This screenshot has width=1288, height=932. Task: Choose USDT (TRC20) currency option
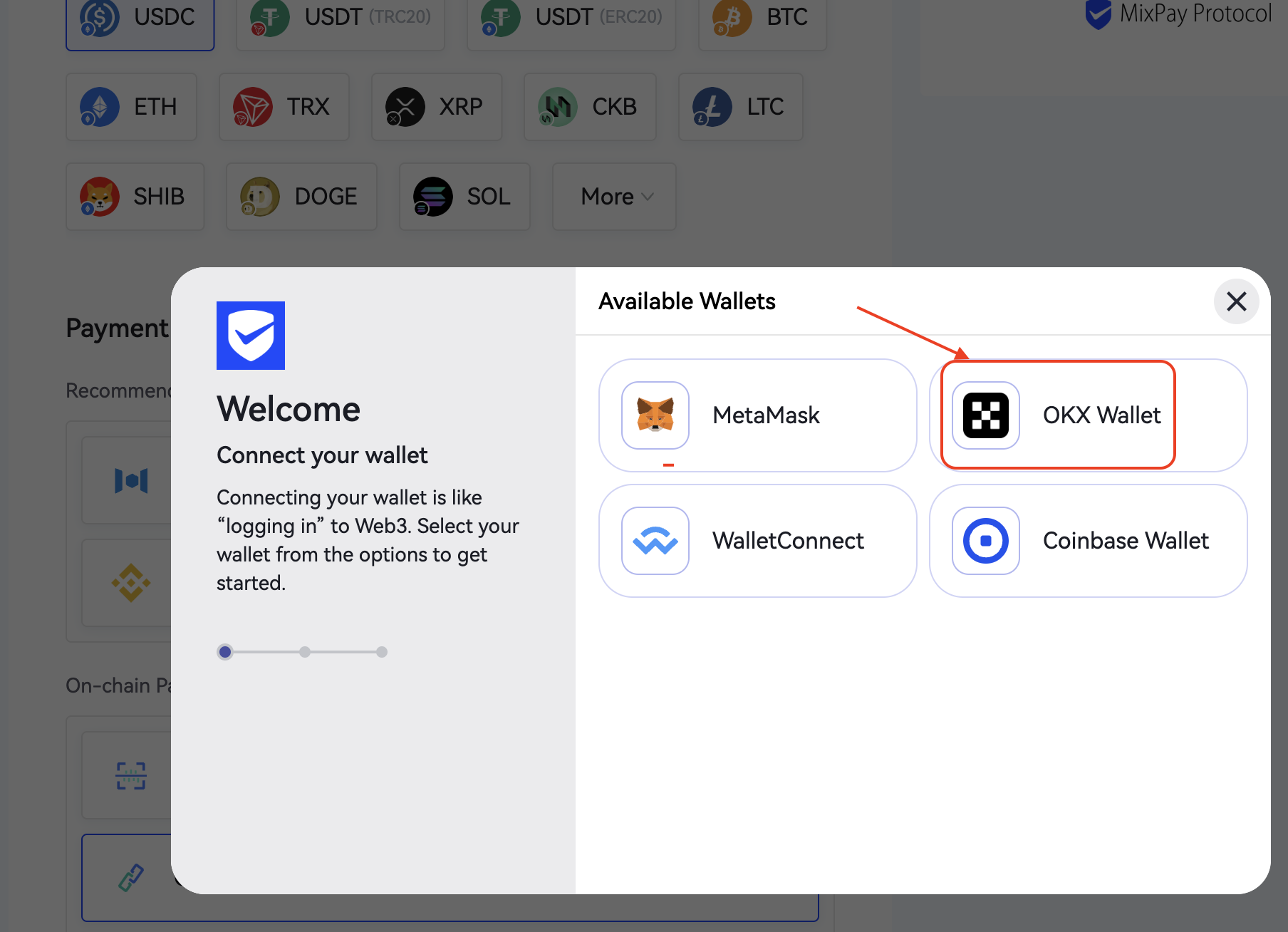point(341,18)
